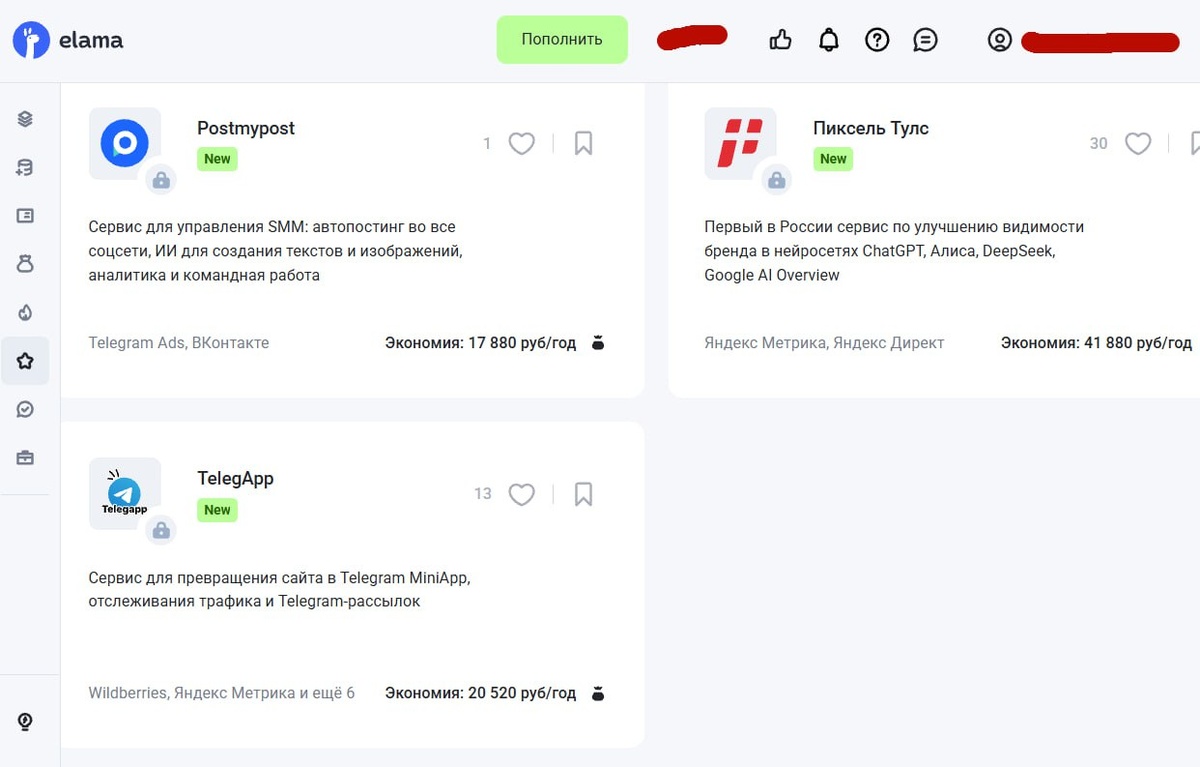Like the Postmypost service
Viewport: 1200px width, 767px height.
[521, 144]
